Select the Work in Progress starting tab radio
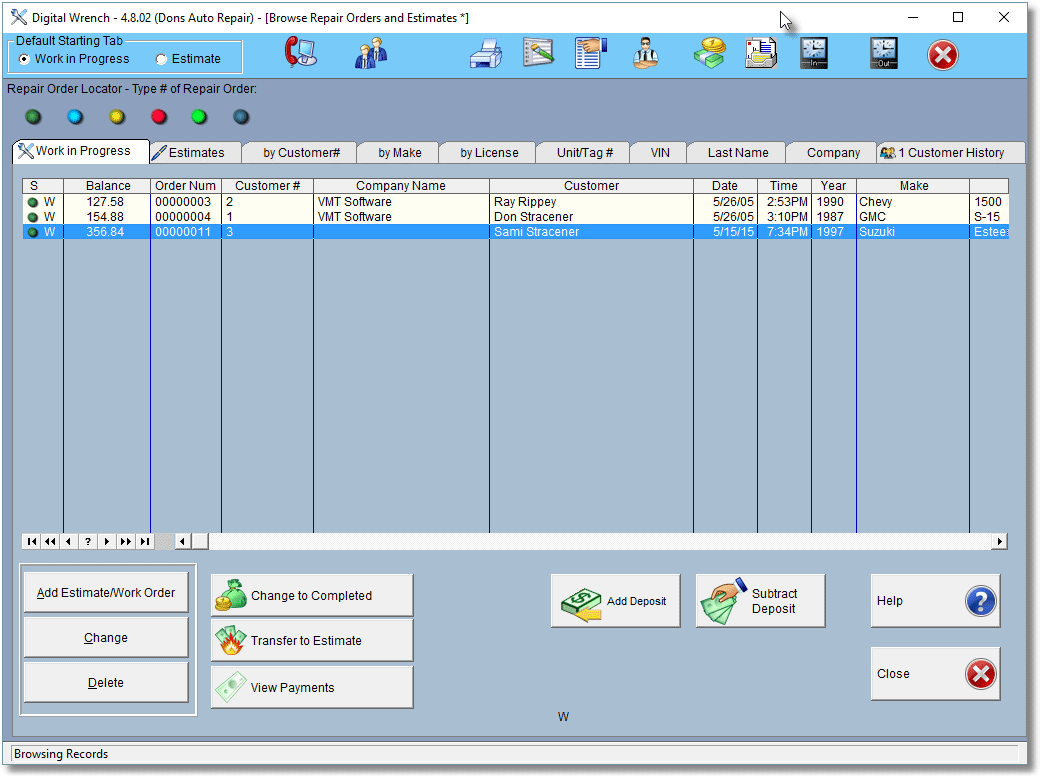This screenshot has width=1042, height=779. click(22, 59)
